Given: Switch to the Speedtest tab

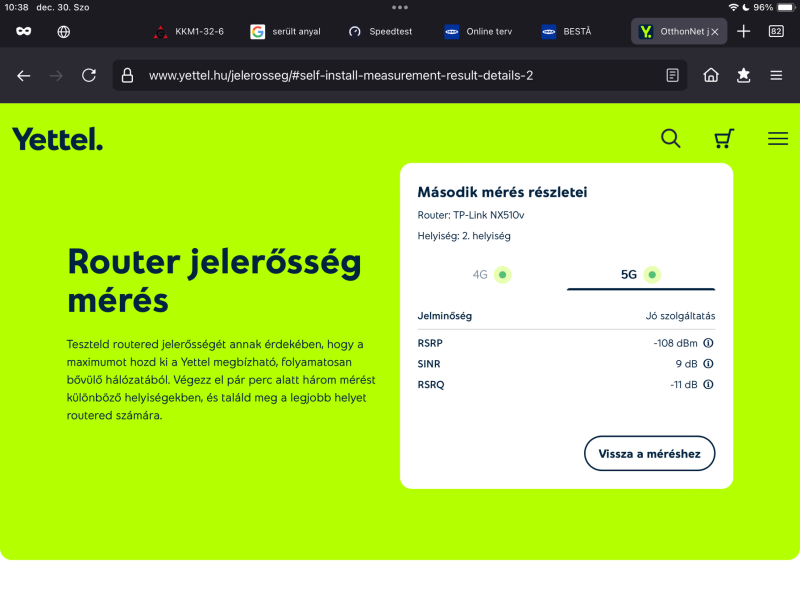Looking at the screenshot, I should tap(381, 32).
